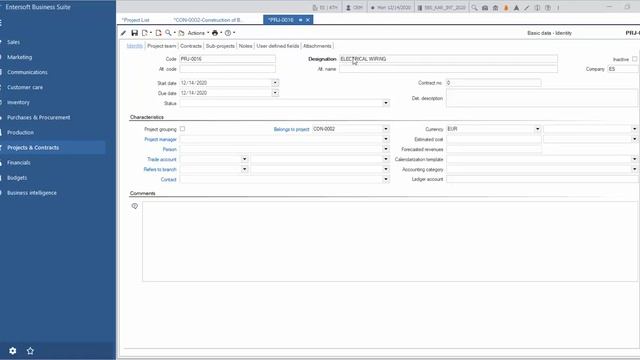Pin the PRJ-0016 tab with its pin icon

click(x=300, y=20)
